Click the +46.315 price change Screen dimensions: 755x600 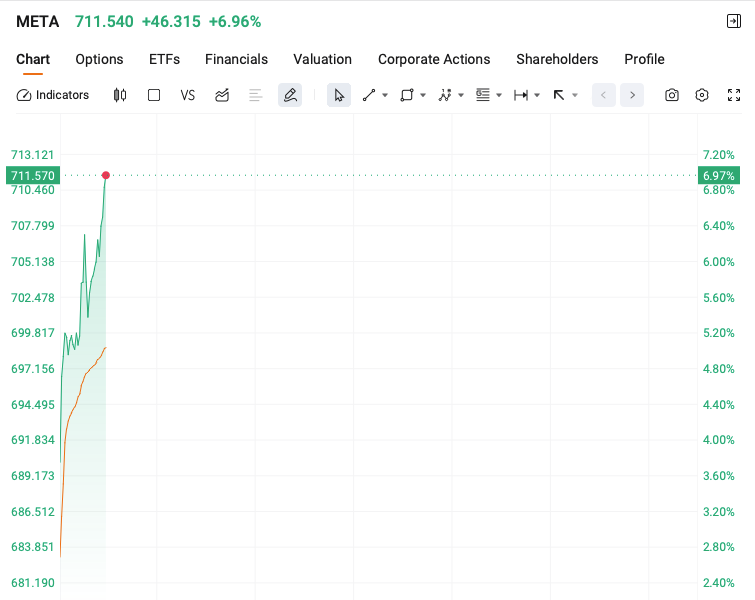coord(171,22)
